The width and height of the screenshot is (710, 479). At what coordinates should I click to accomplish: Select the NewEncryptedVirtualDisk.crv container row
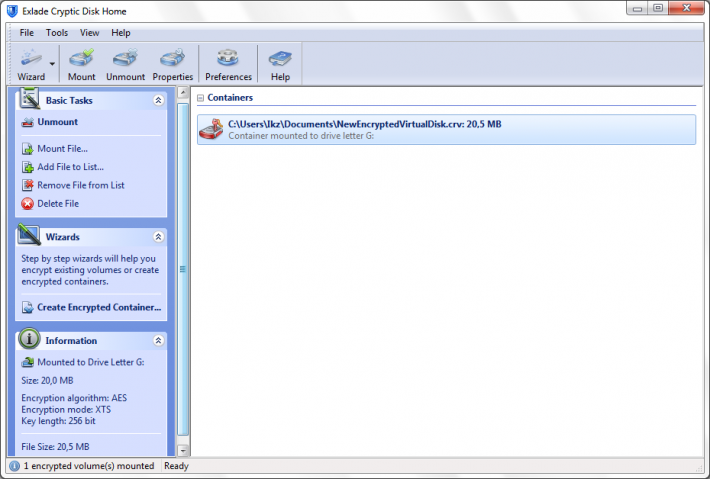(446, 129)
